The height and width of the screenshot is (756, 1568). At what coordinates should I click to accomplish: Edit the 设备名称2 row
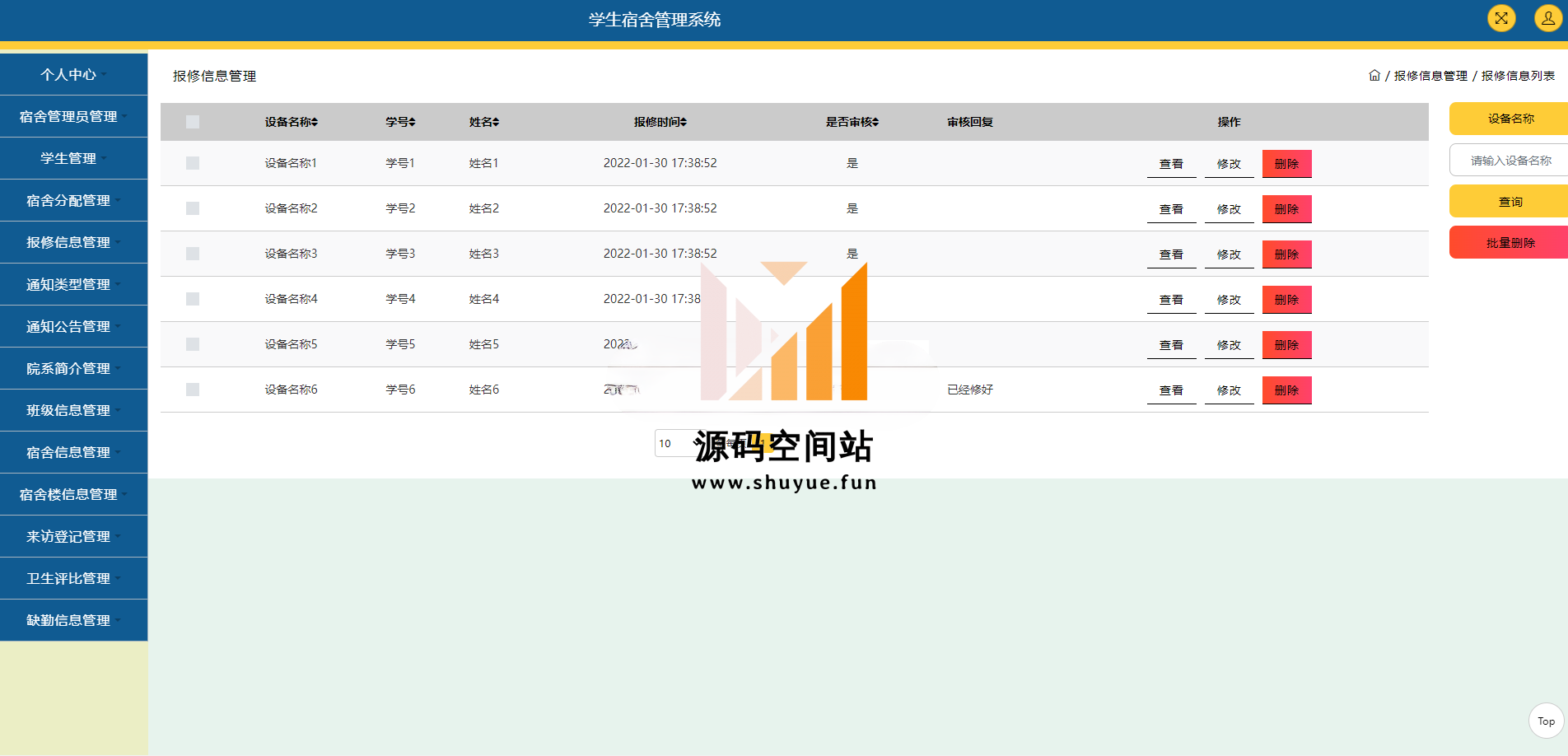pos(1229,209)
